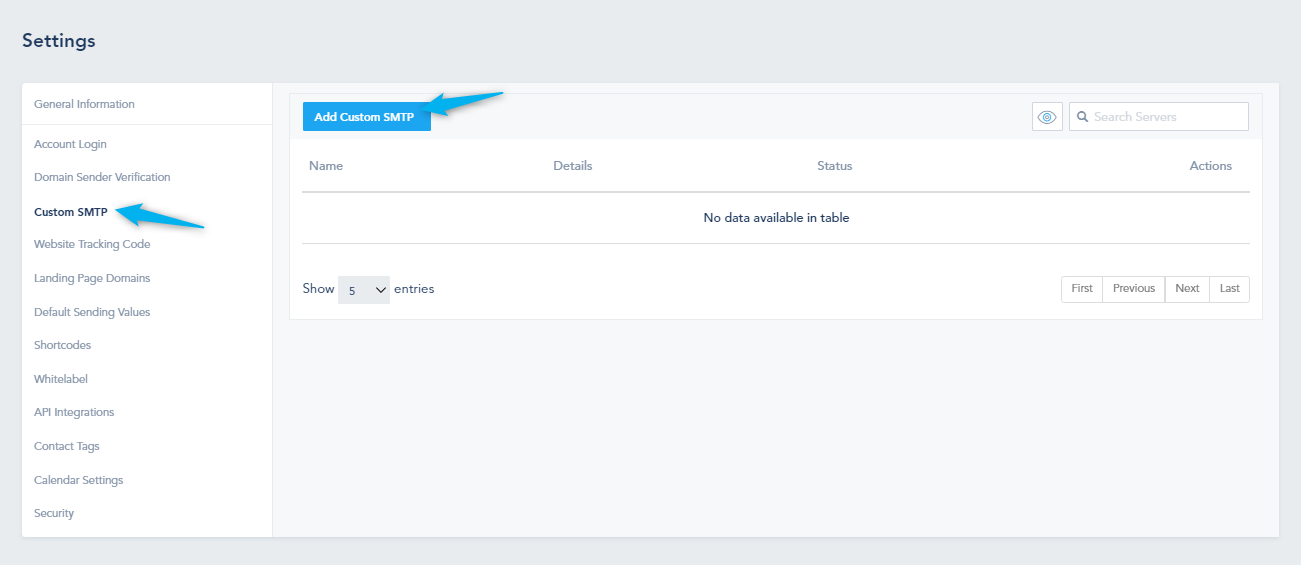Click the Next pagination button
The width and height of the screenshot is (1301, 565).
click(x=1187, y=289)
